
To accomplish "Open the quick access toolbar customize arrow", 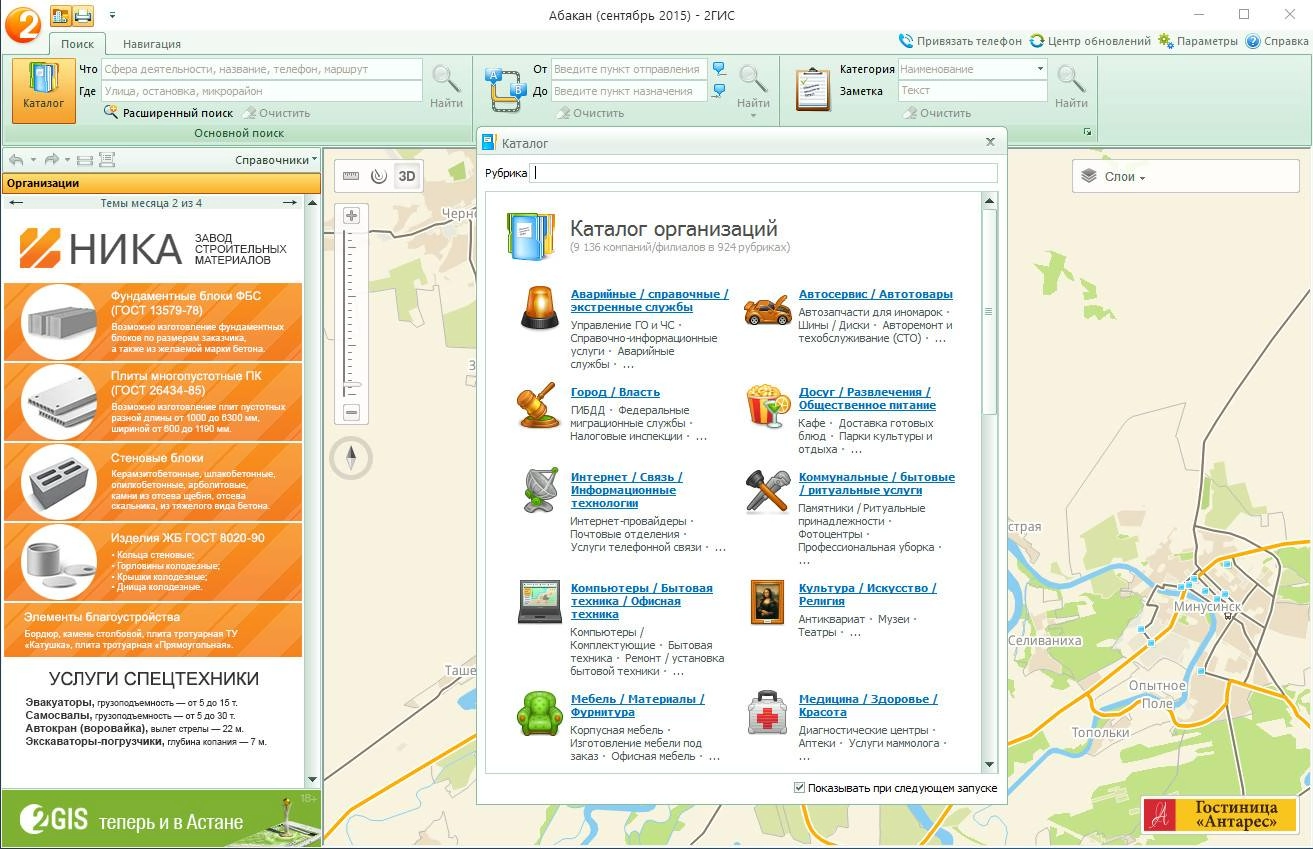I will [112, 15].
